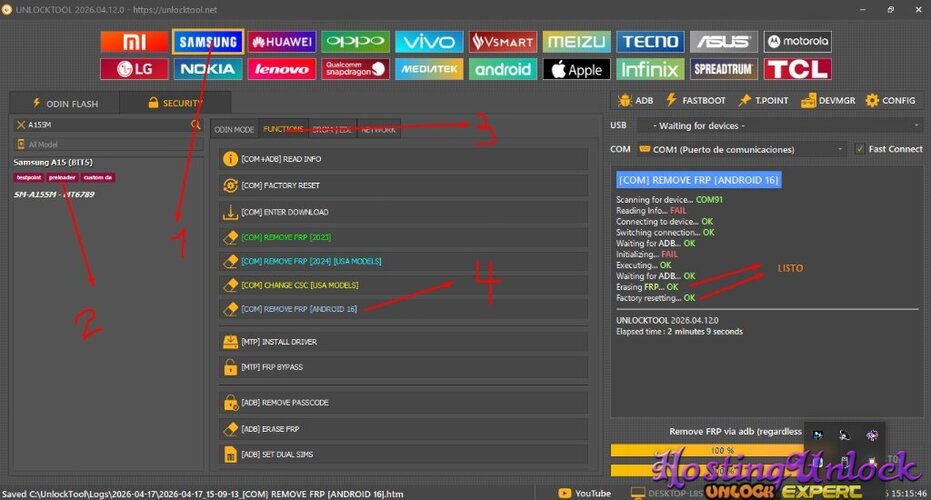Choose the Infinix brand icon
Viewport: 931px width, 500px height.
pos(650,69)
